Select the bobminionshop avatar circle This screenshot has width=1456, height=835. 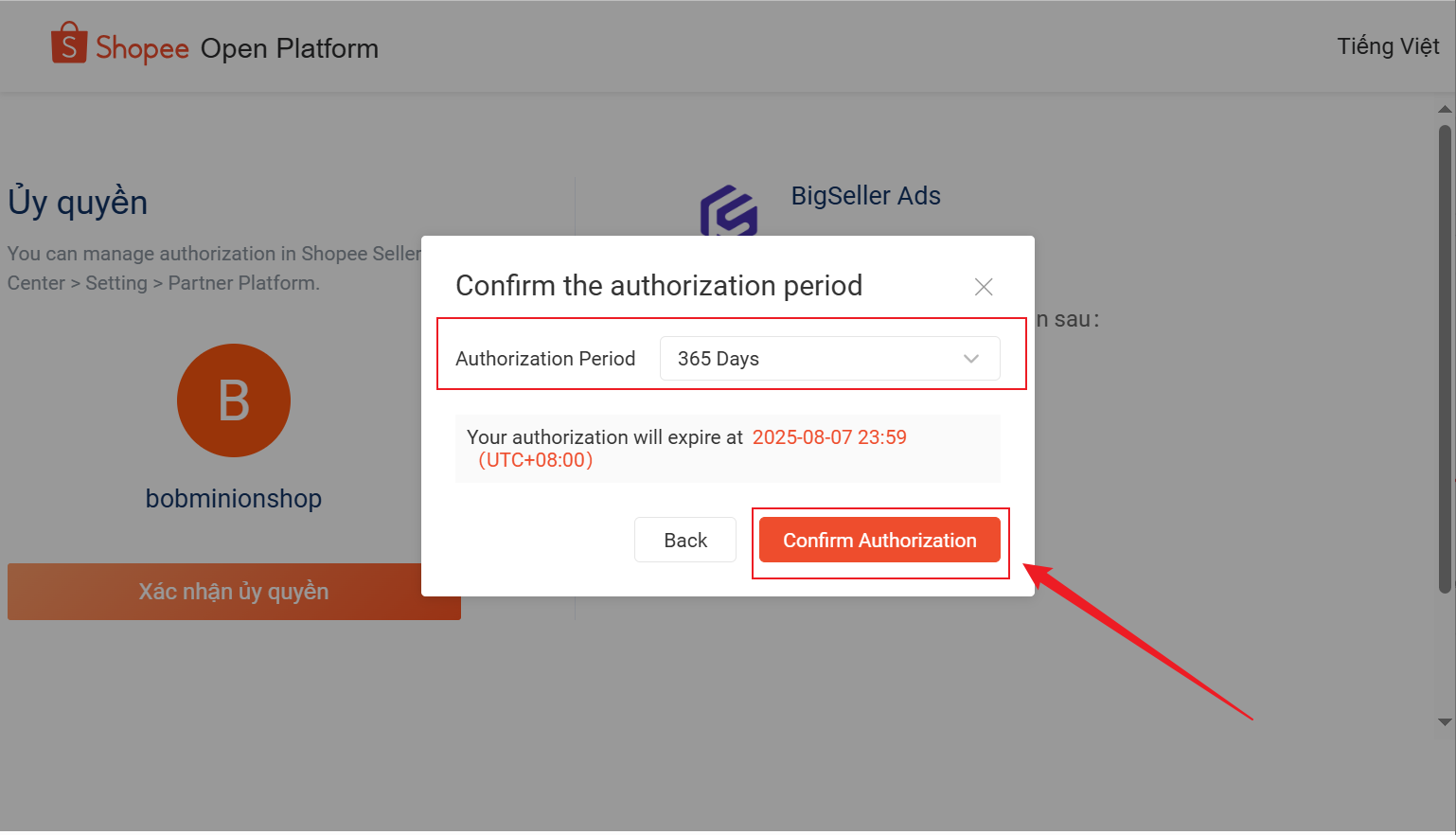234,400
